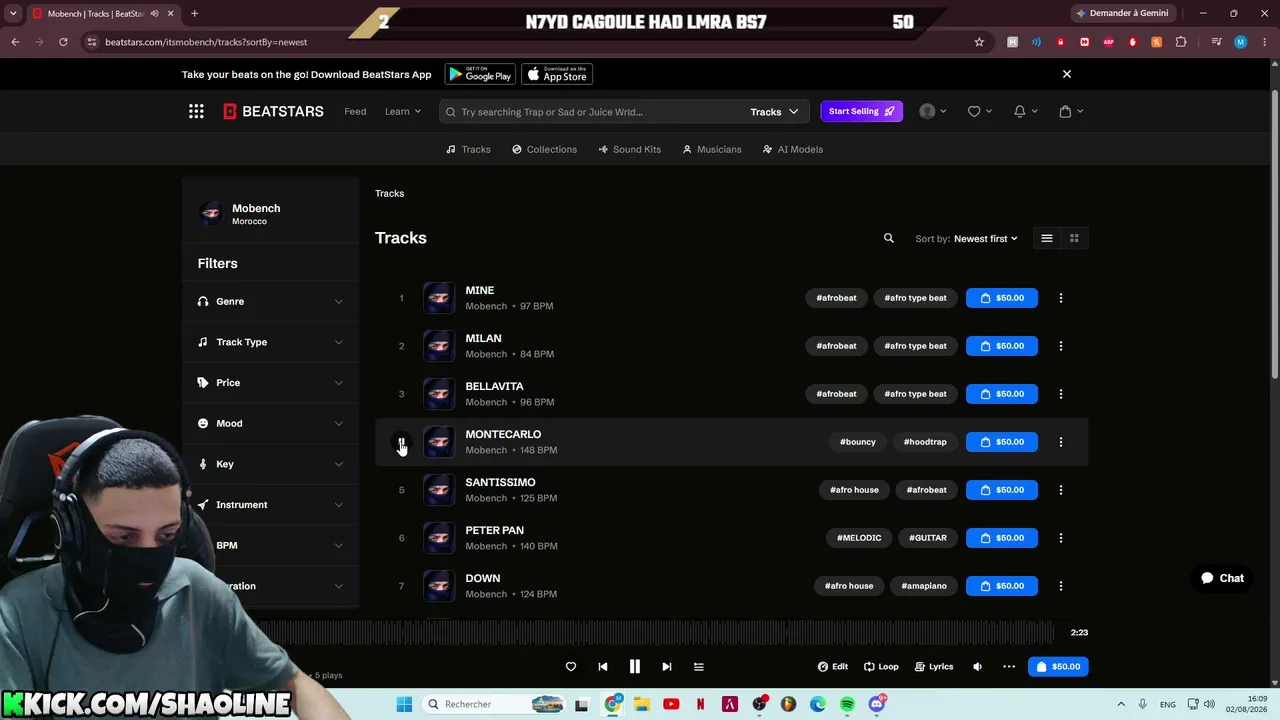Click the Start Selling button
Screen dimensions: 1280x720
pyautogui.click(x=862, y=111)
